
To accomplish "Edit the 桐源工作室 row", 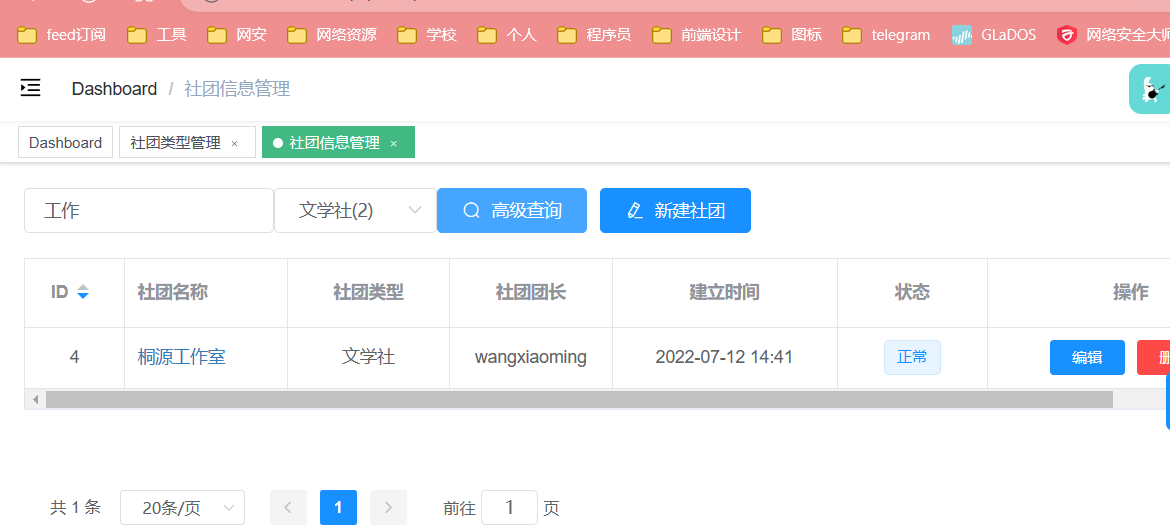I will (x=1087, y=358).
